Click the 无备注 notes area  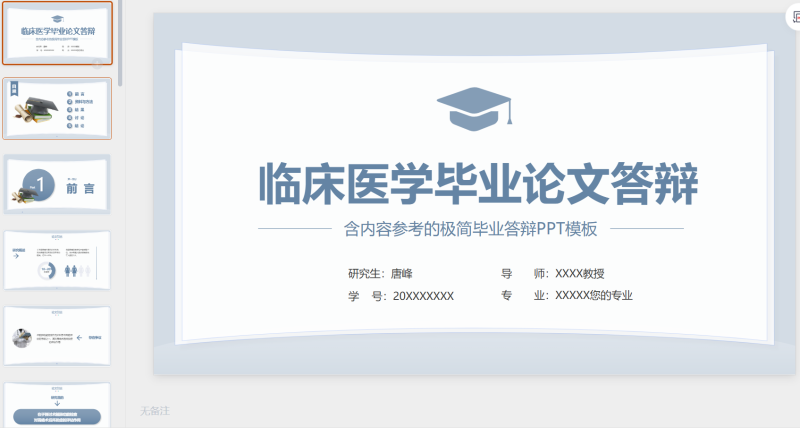click(x=155, y=411)
